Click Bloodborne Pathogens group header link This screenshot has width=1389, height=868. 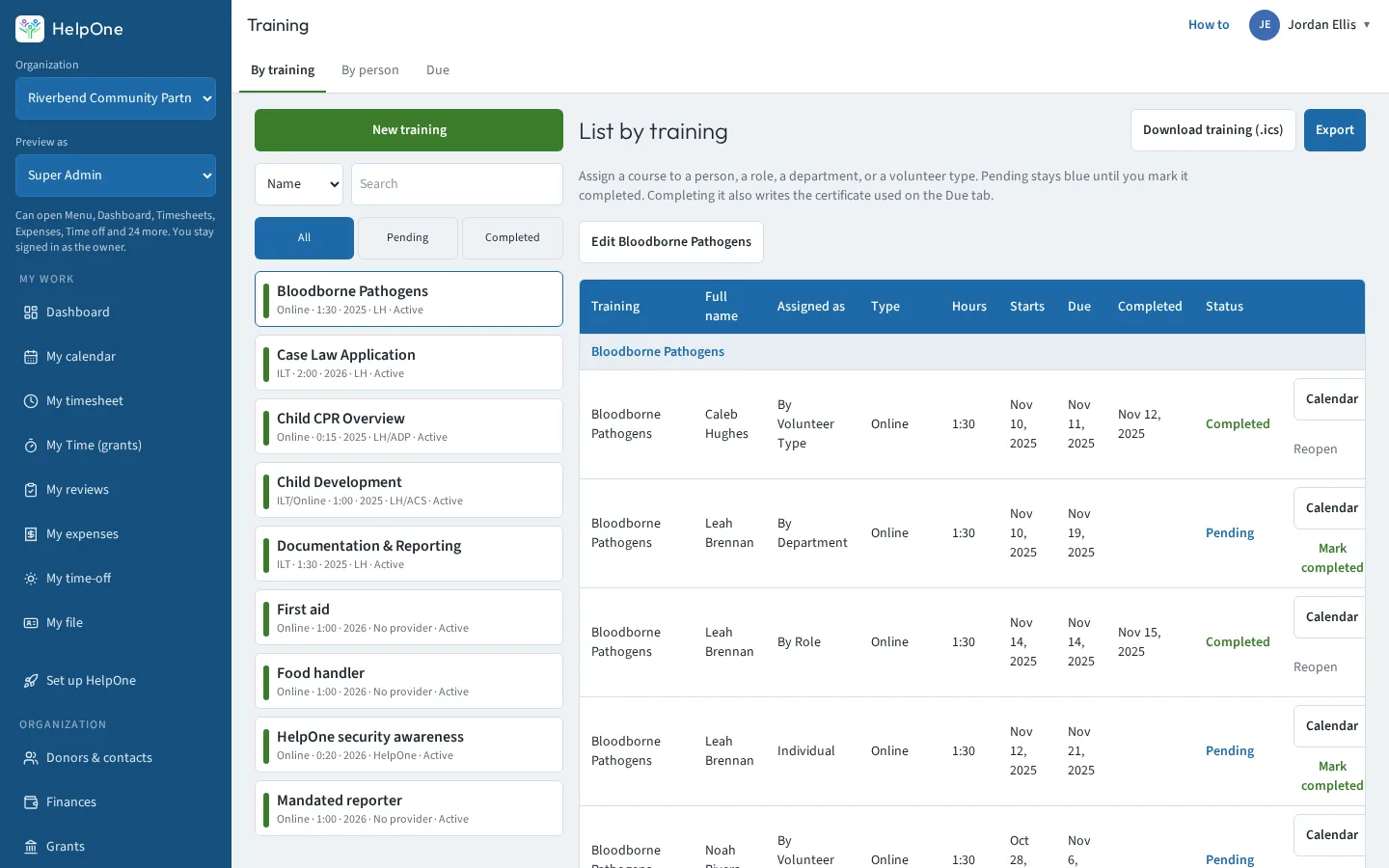point(658,352)
